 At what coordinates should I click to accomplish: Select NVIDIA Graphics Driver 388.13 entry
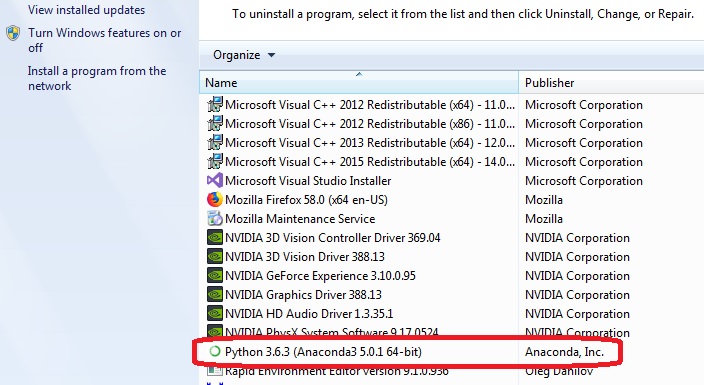(x=451, y=295)
